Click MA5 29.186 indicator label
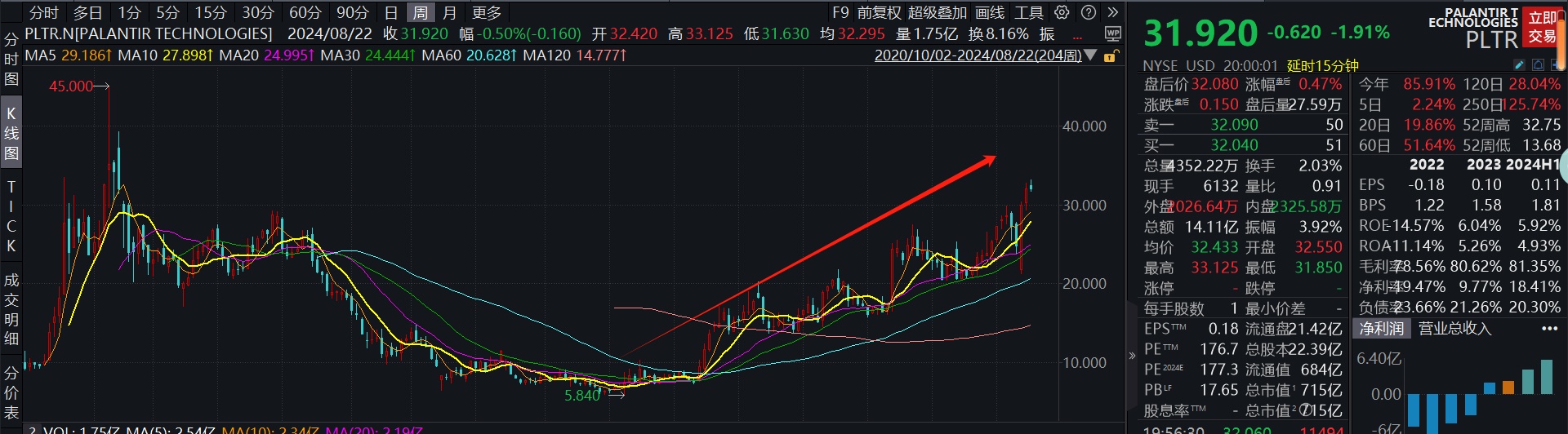The height and width of the screenshot is (434, 1568). tap(68, 55)
